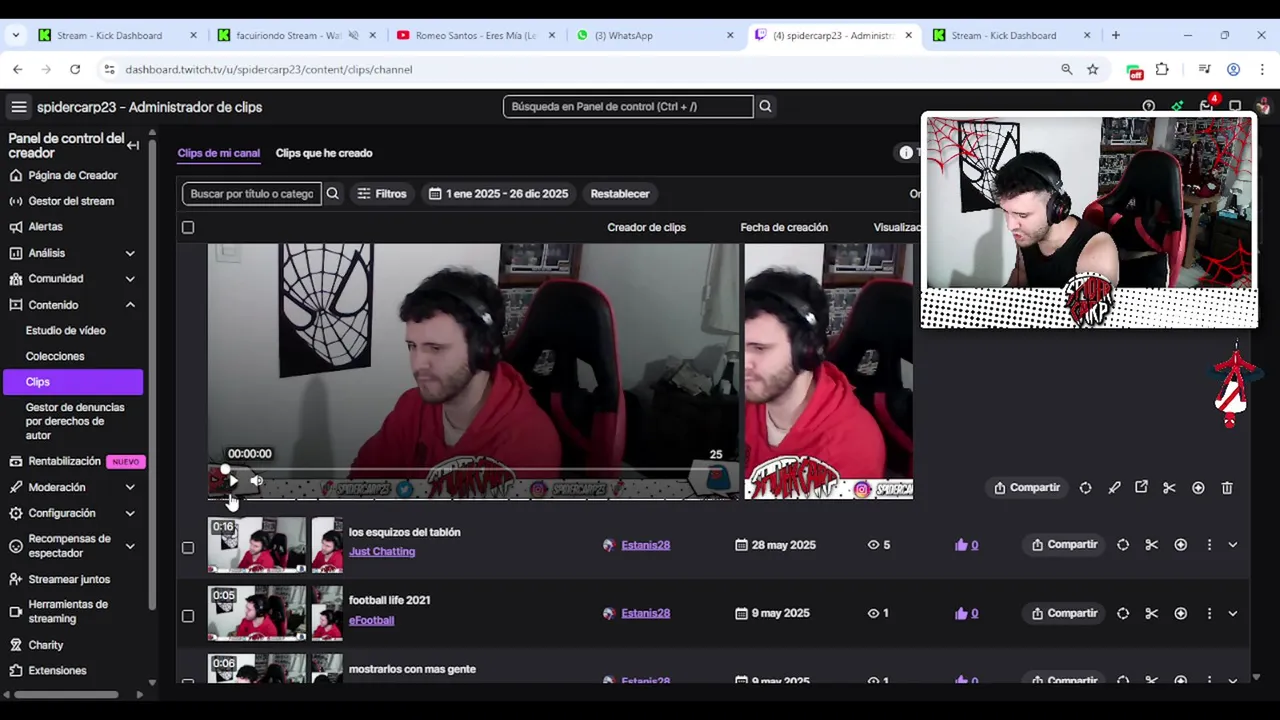Open the whispers chat icon in header
This screenshot has height=720, width=1280.
[1235, 107]
